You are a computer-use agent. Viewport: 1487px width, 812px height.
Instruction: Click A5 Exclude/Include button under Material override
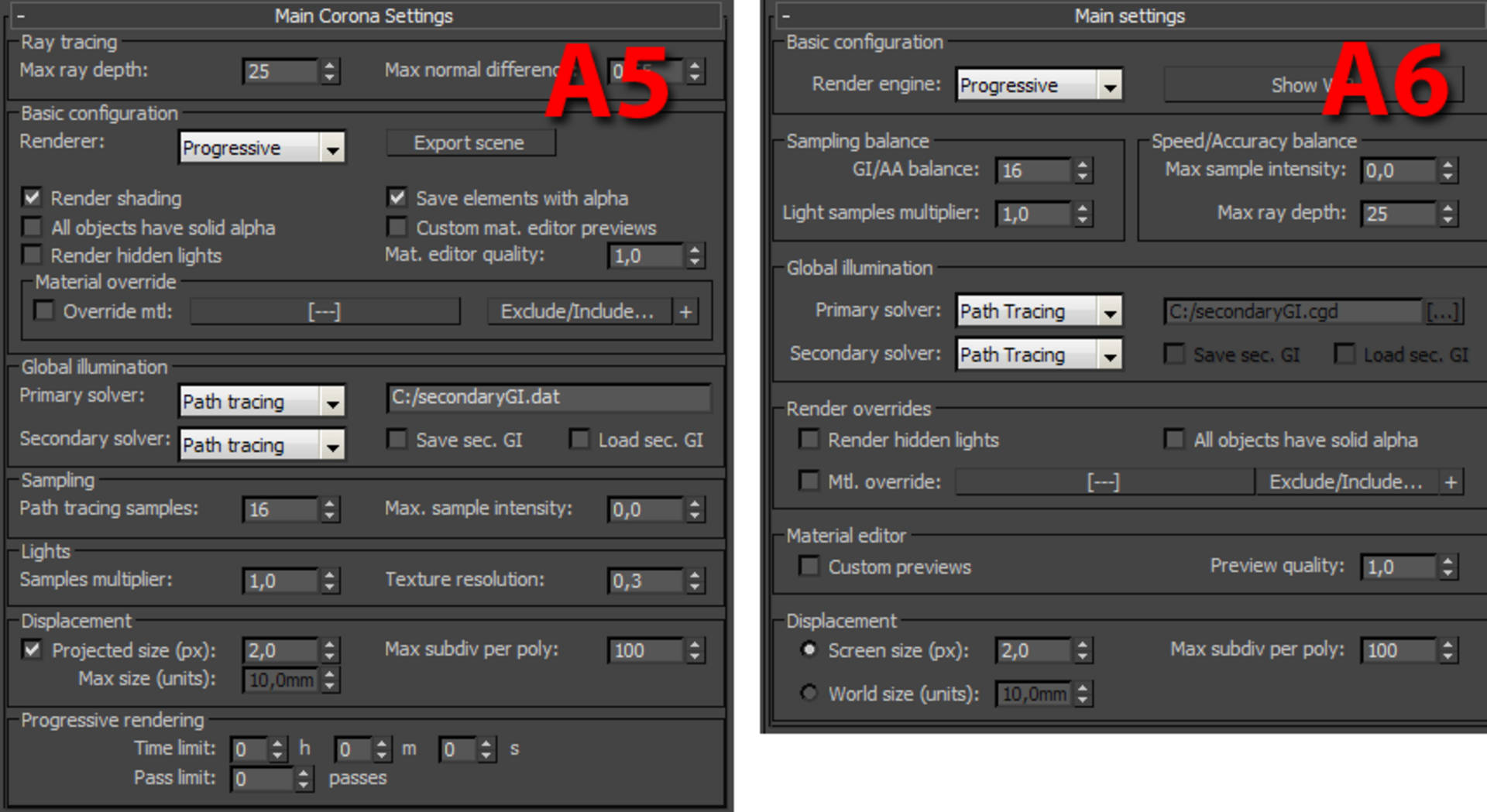coord(578,311)
